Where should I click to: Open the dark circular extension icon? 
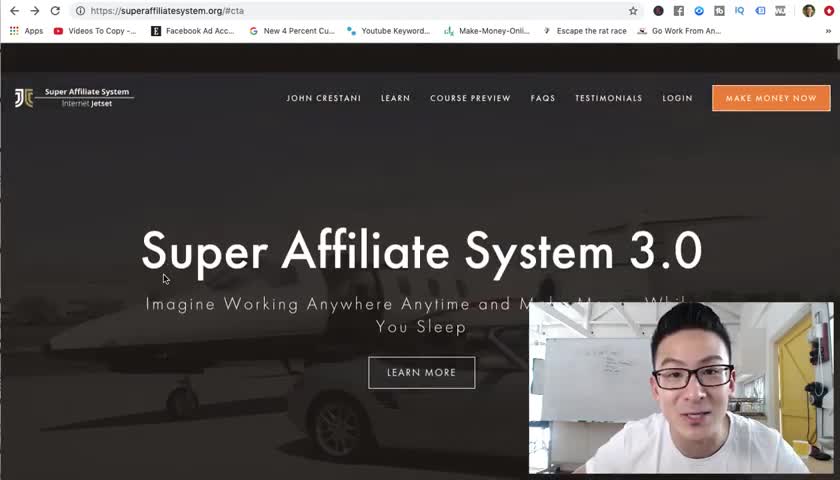[658, 11]
